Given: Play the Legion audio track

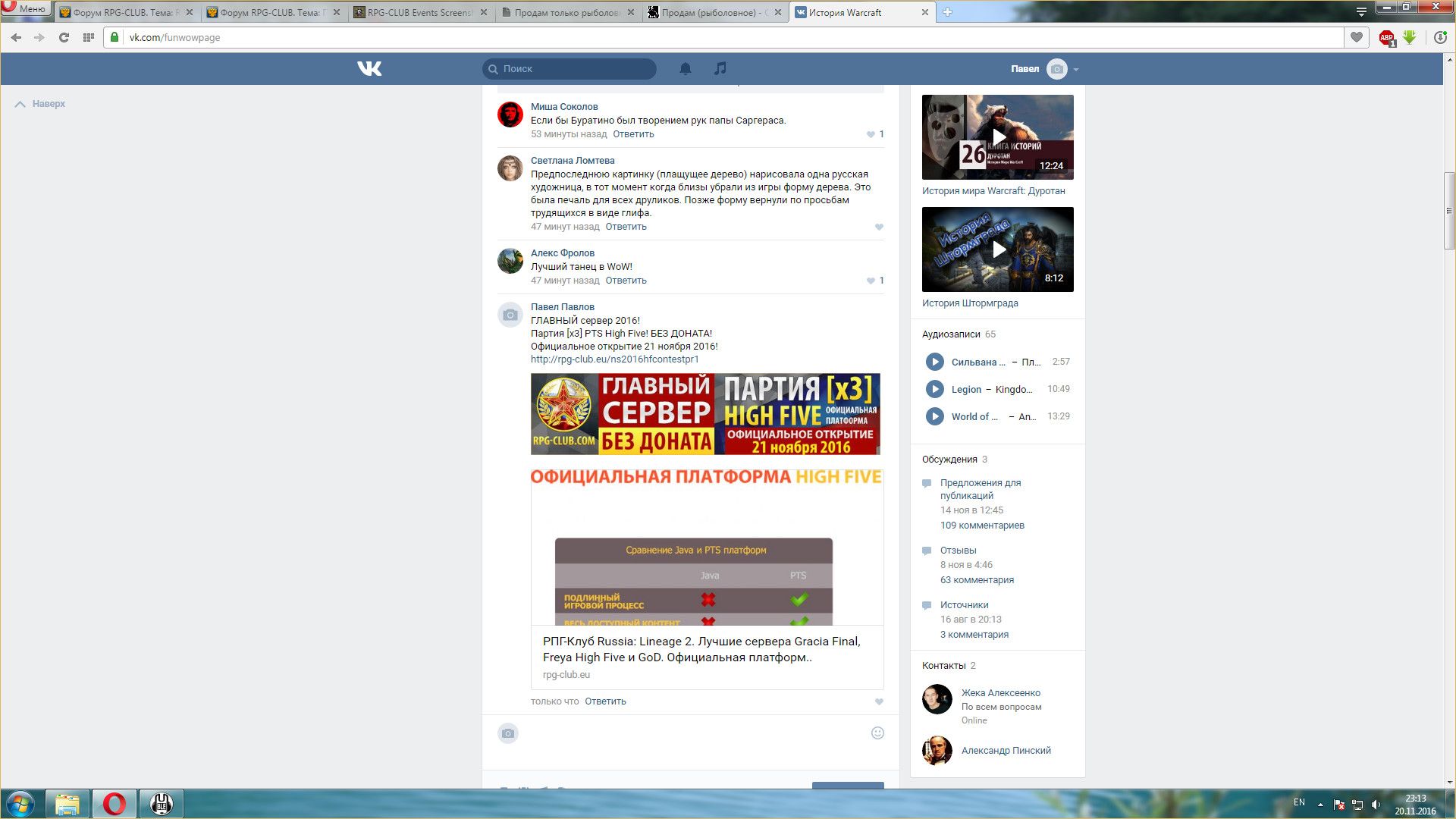Looking at the screenshot, I should point(934,390).
